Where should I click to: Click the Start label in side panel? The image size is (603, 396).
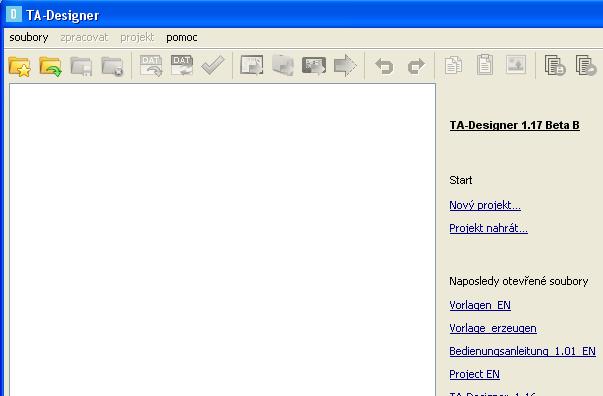(461, 180)
